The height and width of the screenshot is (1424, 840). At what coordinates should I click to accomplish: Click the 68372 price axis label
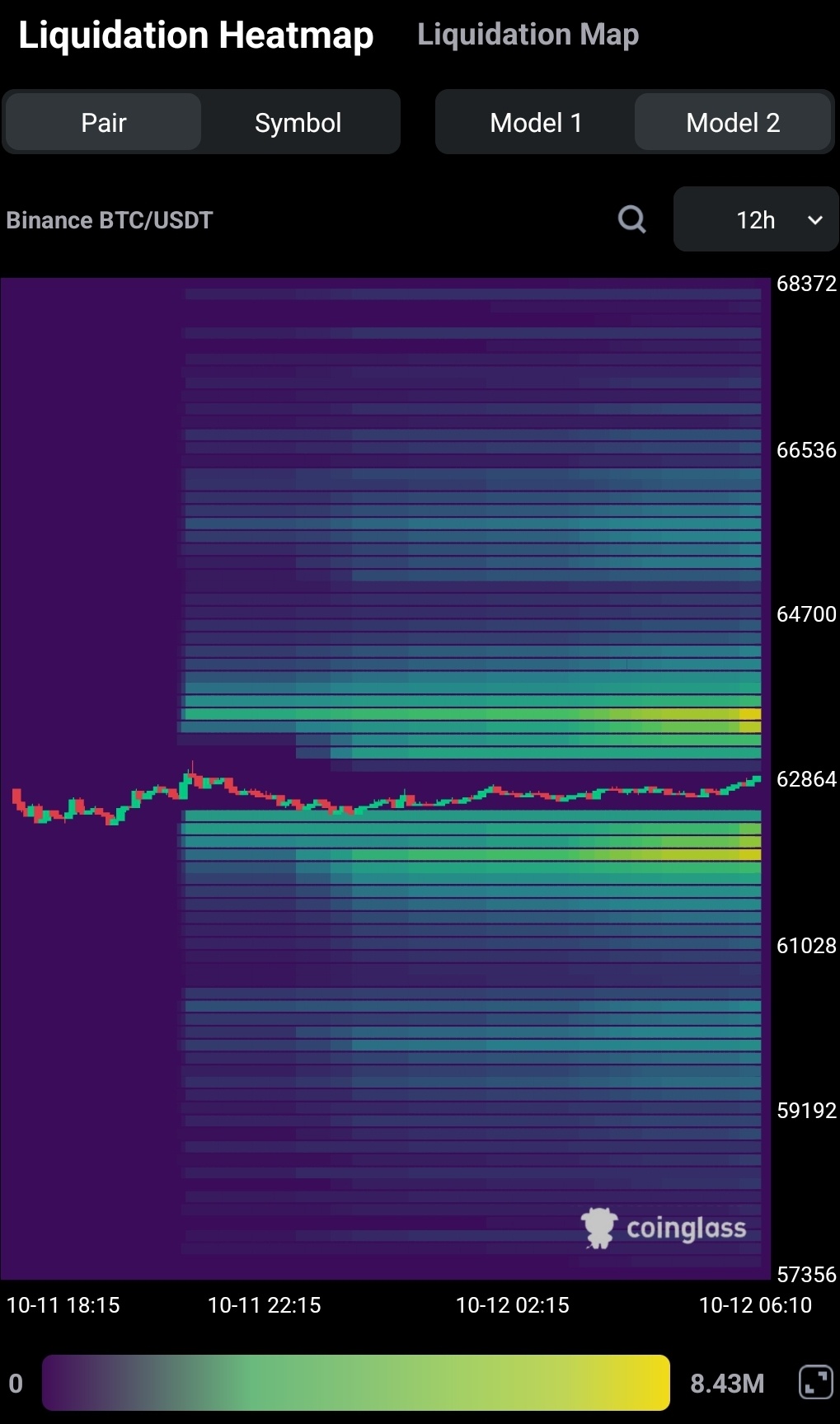pos(806,284)
